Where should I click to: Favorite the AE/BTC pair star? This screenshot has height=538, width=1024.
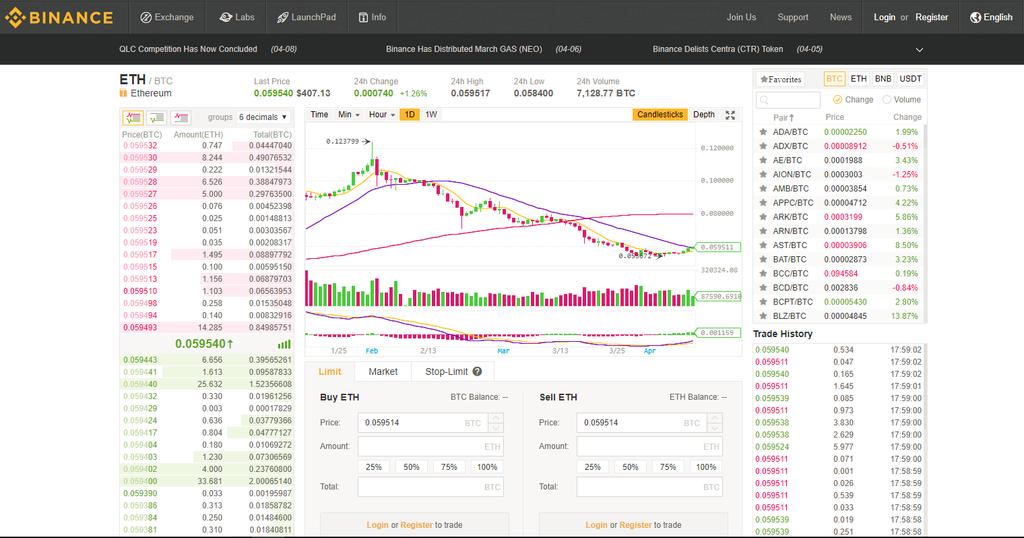click(x=763, y=160)
